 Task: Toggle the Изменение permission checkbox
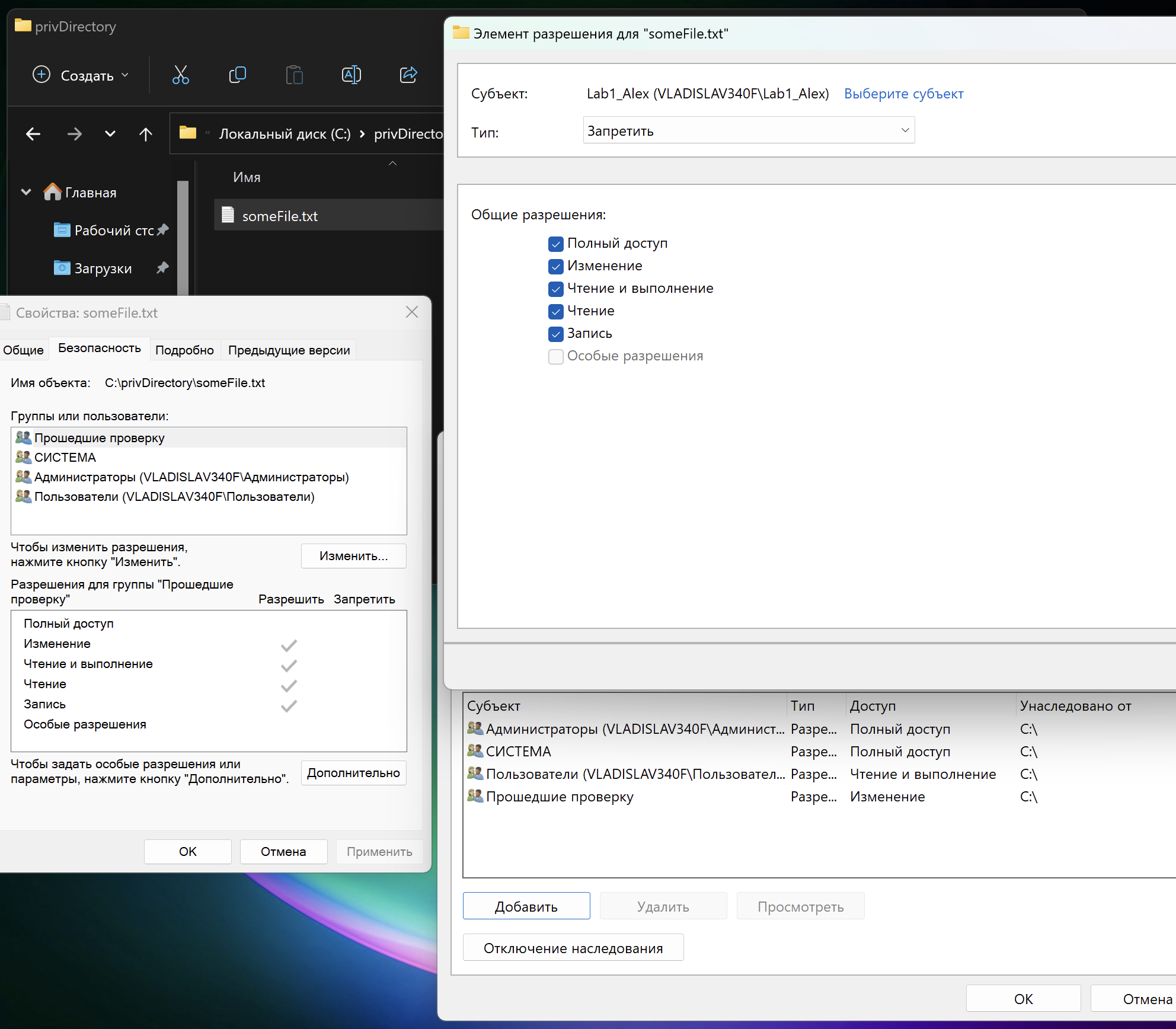556,266
